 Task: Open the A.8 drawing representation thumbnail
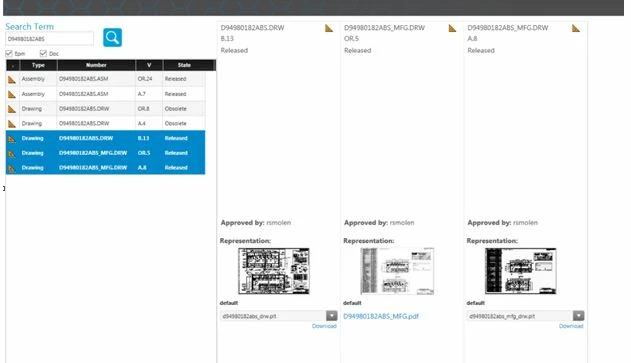click(x=521, y=271)
